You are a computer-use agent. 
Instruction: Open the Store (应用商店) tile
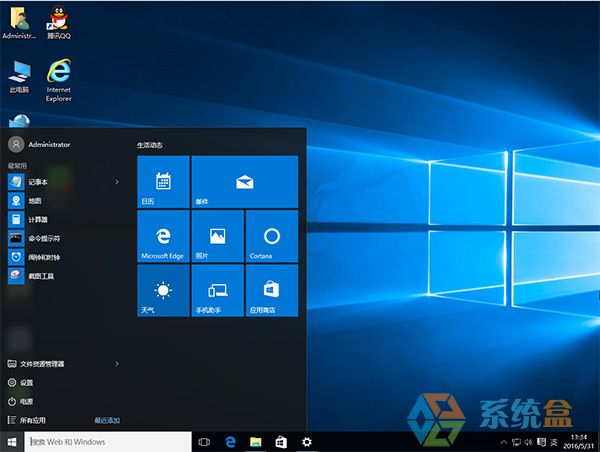(x=271, y=291)
